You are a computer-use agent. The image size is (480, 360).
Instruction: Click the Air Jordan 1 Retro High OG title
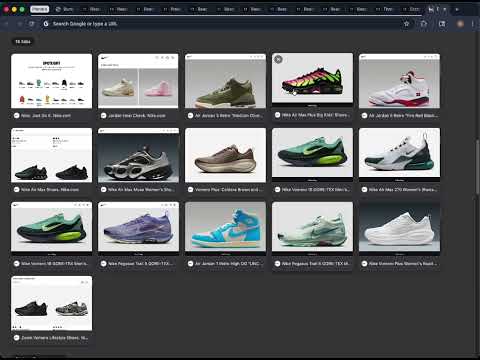click(x=229, y=264)
